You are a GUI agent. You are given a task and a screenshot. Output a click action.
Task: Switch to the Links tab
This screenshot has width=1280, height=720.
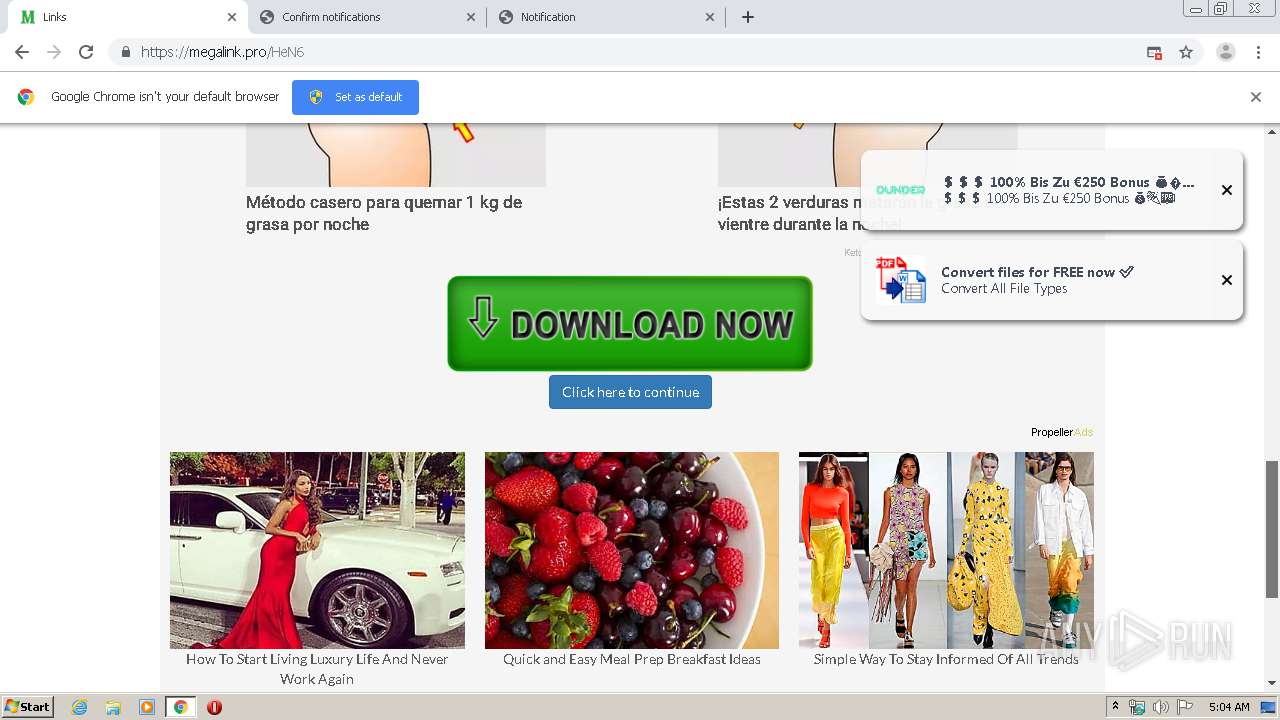tap(128, 17)
